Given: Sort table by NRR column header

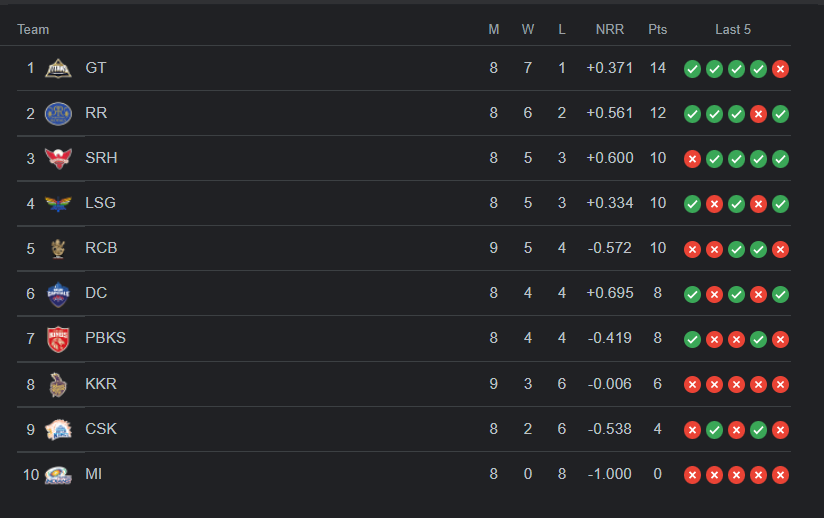Looking at the screenshot, I should click(x=610, y=30).
